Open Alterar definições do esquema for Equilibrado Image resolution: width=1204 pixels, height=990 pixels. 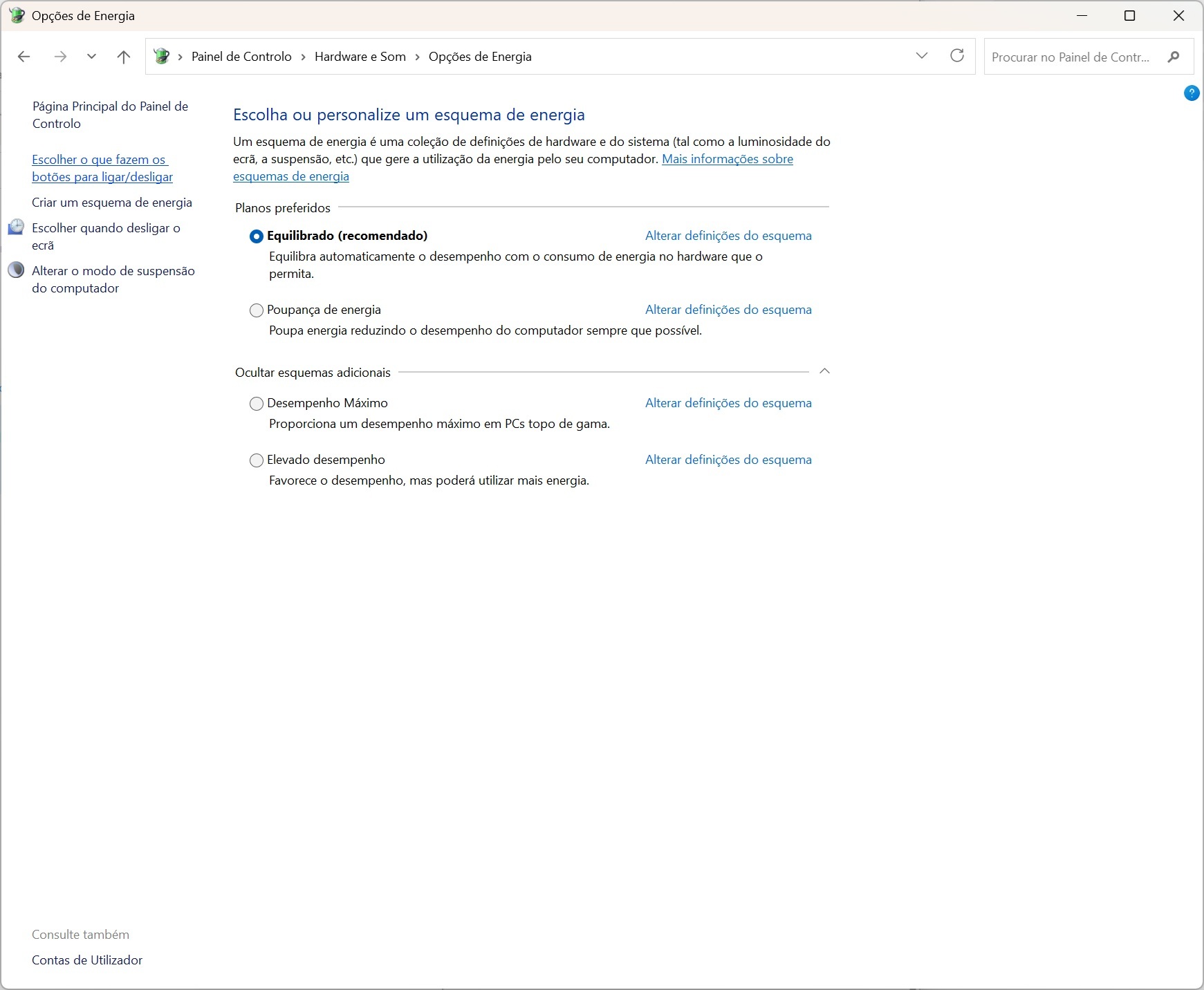pyautogui.click(x=728, y=236)
